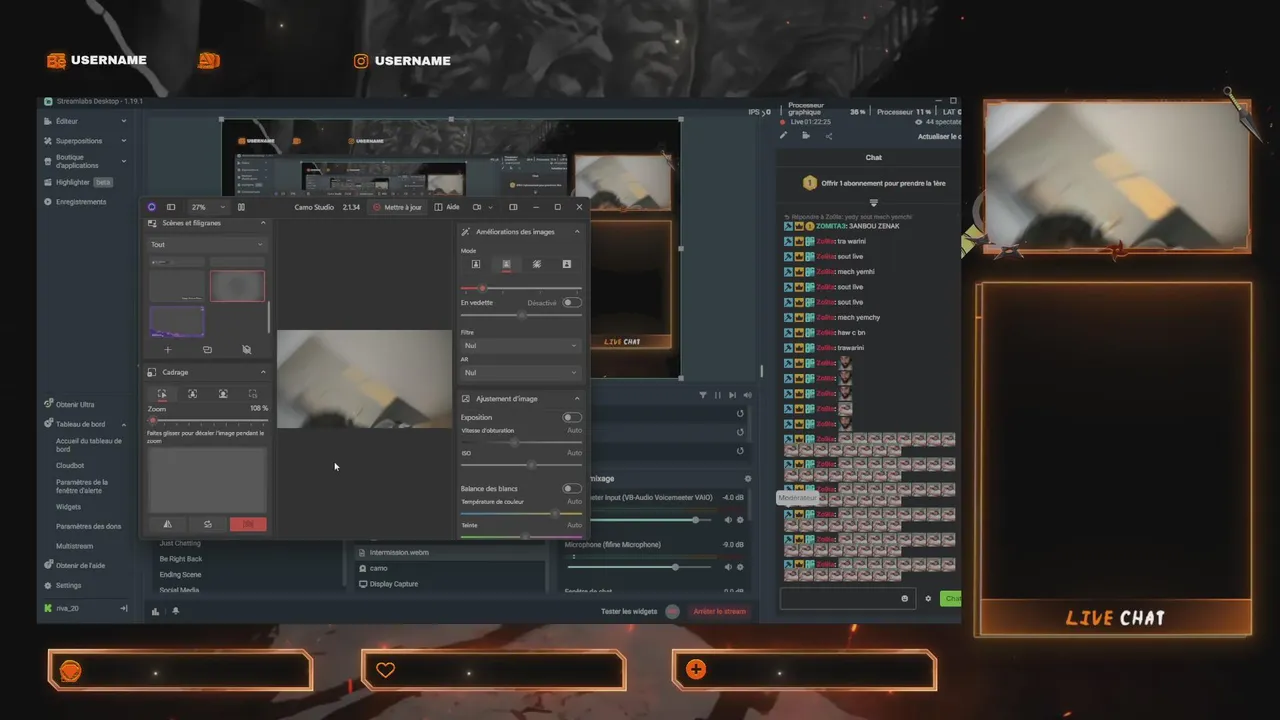This screenshot has width=1280, height=720.
Task: Toggle the En vedette switch
Action: point(571,302)
